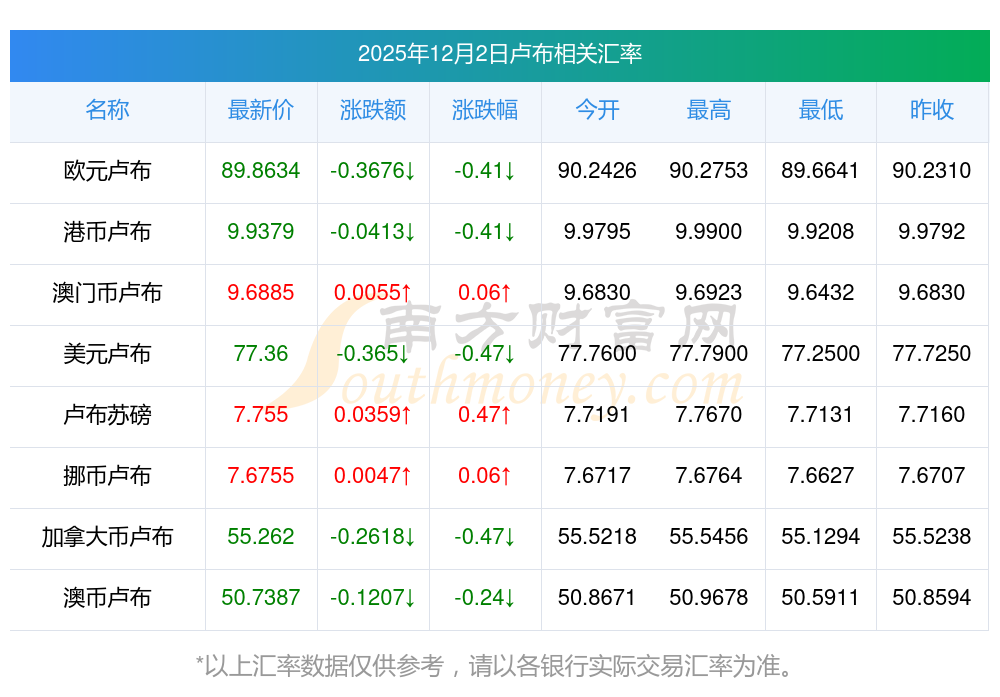Select latest price 55.262
This screenshot has height=697, width=1000.
coord(261,536)
